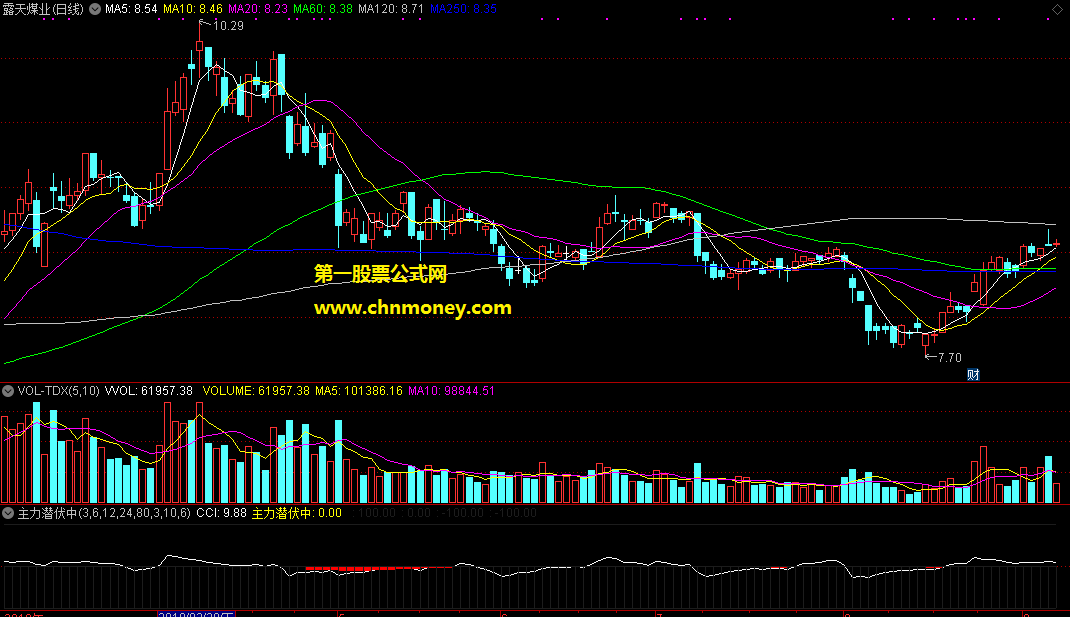The height and width of the screenshot is (617, 1070).
Task: Click the VVOL: 61957.38 value
Action: click(x=149, y=391)
